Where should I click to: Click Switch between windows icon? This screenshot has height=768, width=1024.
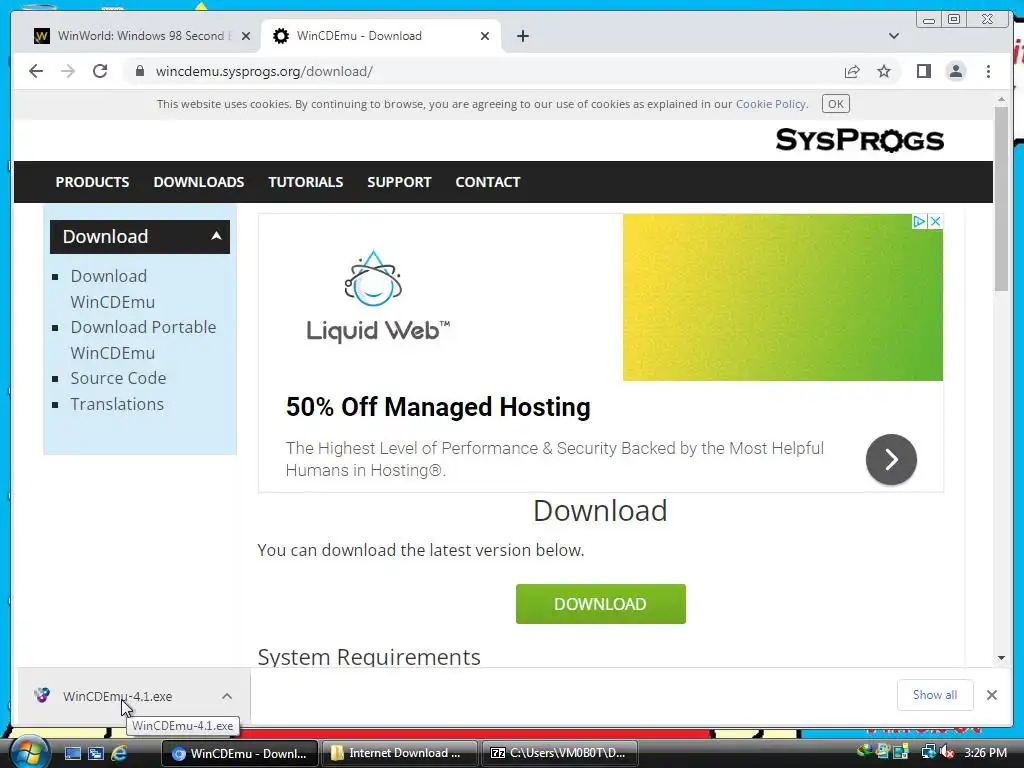[96, 753]
